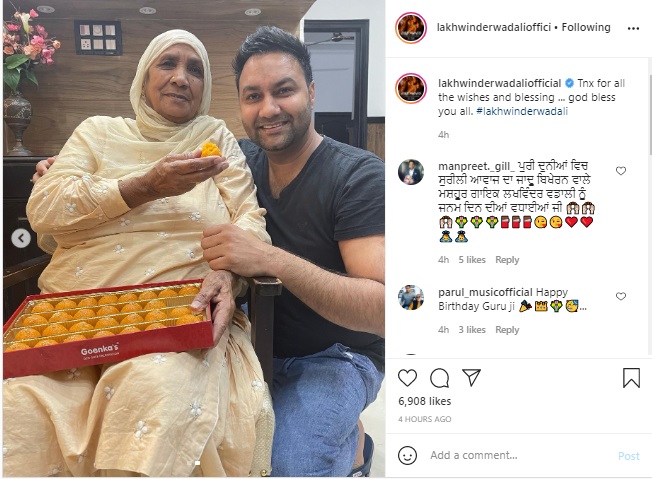This screenshot has width=652, height=479.
Task: Like parul_musicofficial's comment
Action: coord(621,296)
